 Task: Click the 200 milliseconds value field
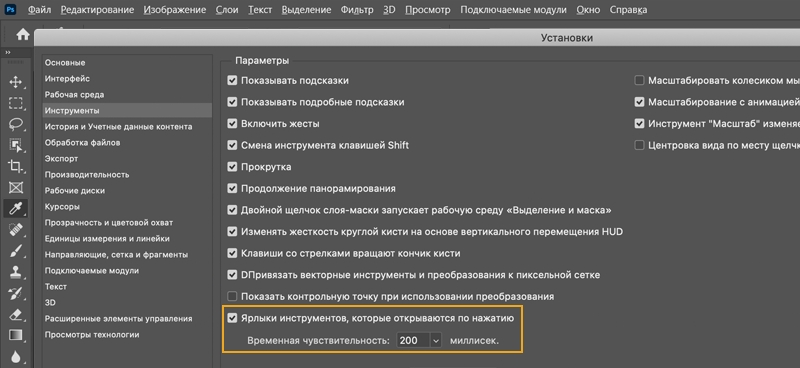413,340
